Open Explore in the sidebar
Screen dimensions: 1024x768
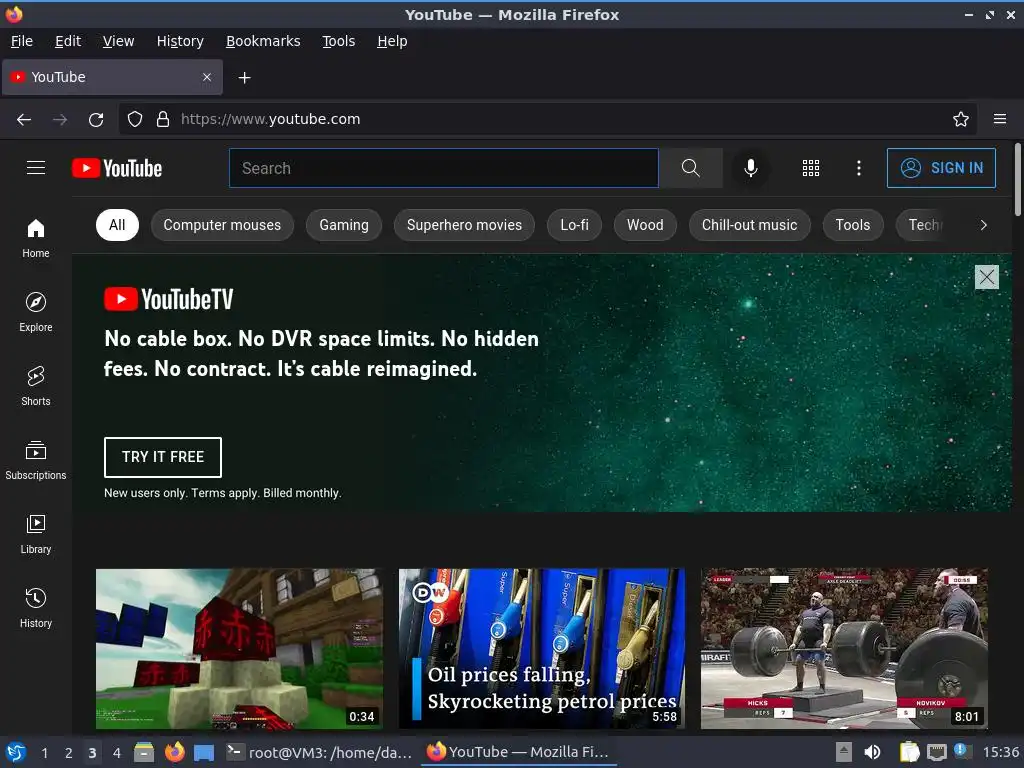36,313
